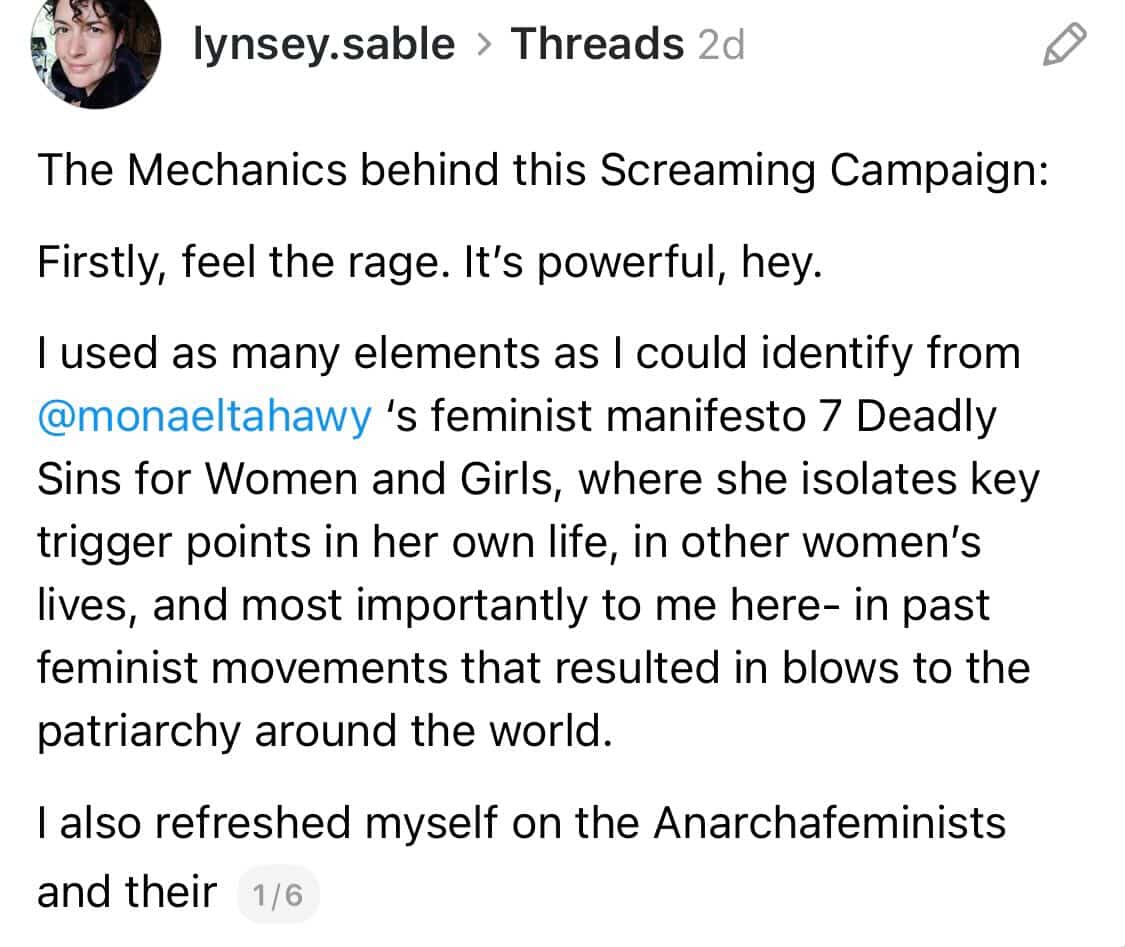
Task: Tap the word 'Anarchafeminists'
Action: [829, 822]
